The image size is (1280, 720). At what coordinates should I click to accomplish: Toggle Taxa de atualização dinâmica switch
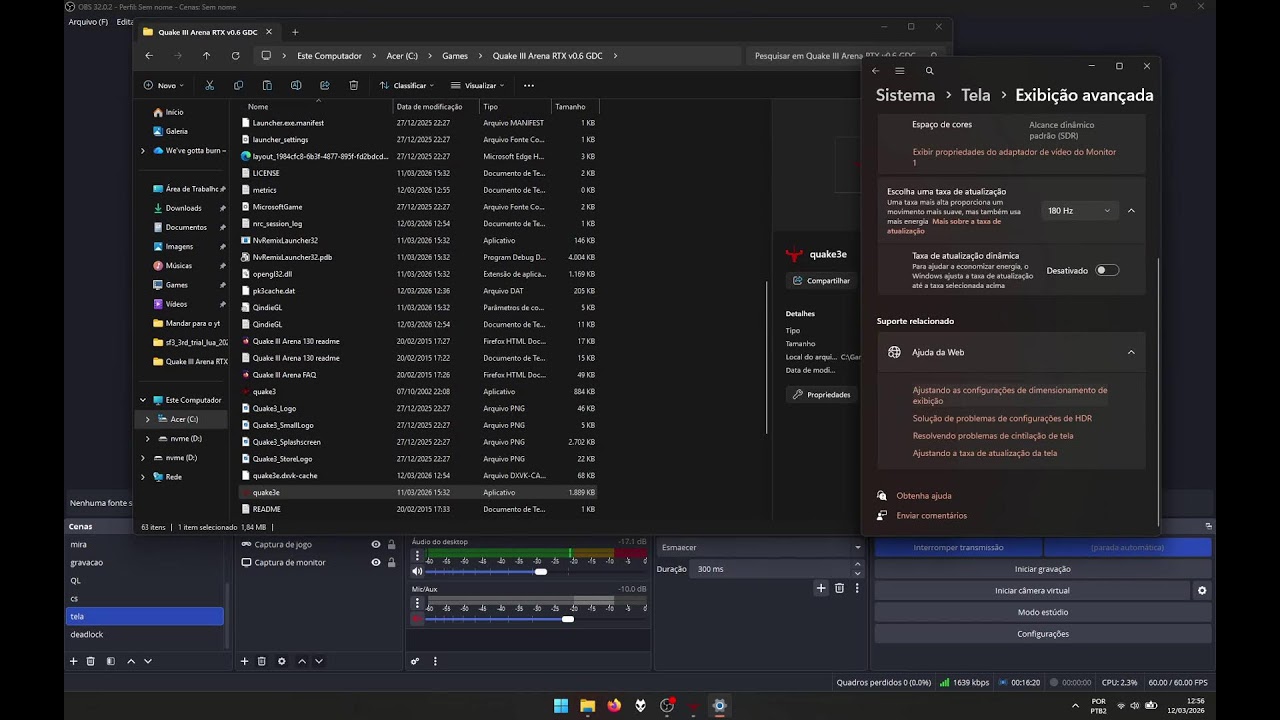pyautogui.click(x=1107, y=270)
